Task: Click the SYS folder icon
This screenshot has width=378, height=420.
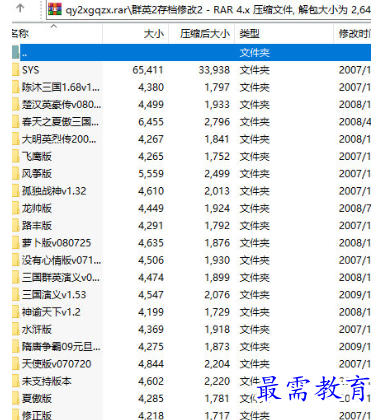Action: 16,70
